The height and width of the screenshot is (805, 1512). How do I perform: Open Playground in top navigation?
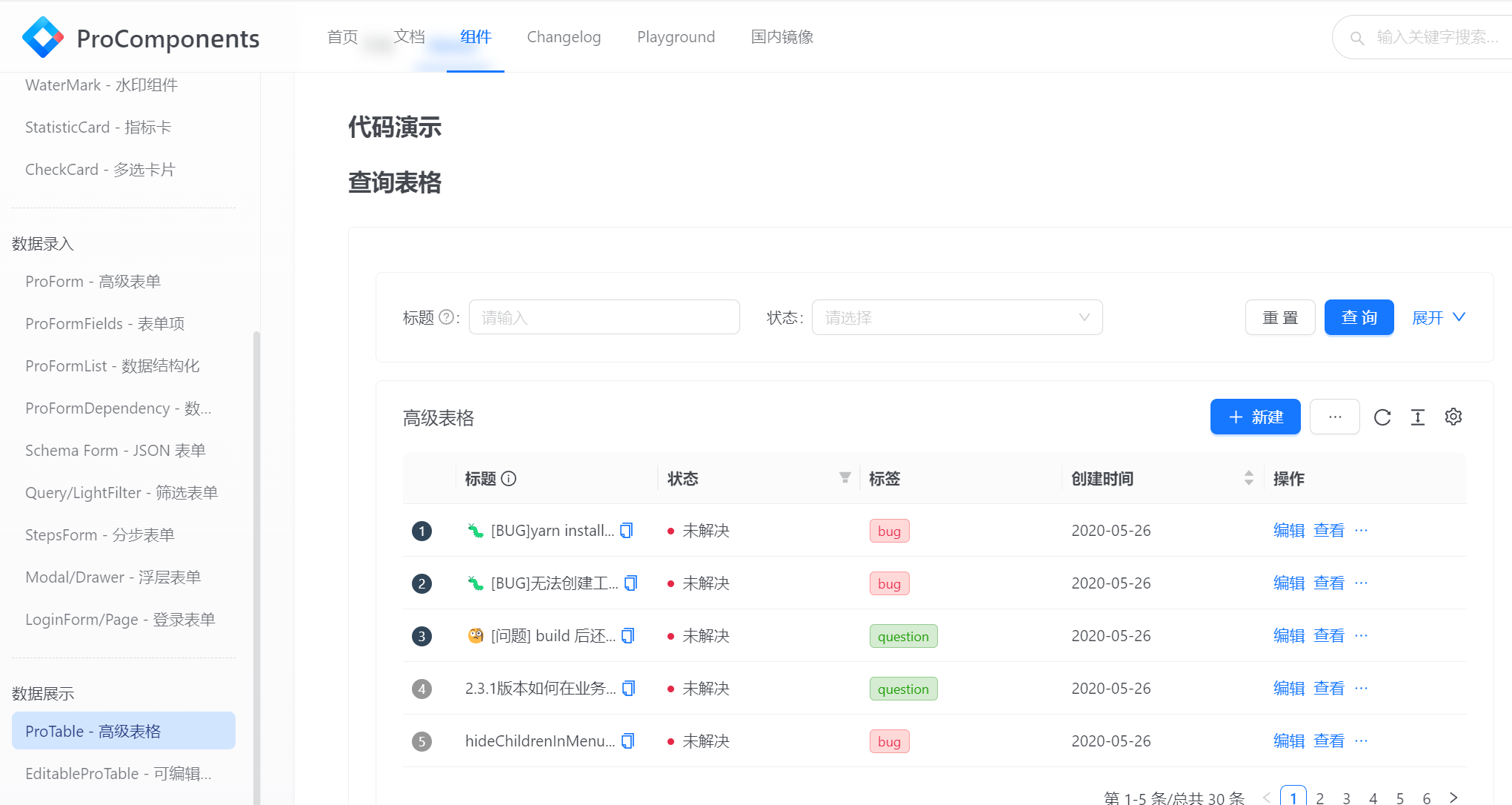pos(676,37)
